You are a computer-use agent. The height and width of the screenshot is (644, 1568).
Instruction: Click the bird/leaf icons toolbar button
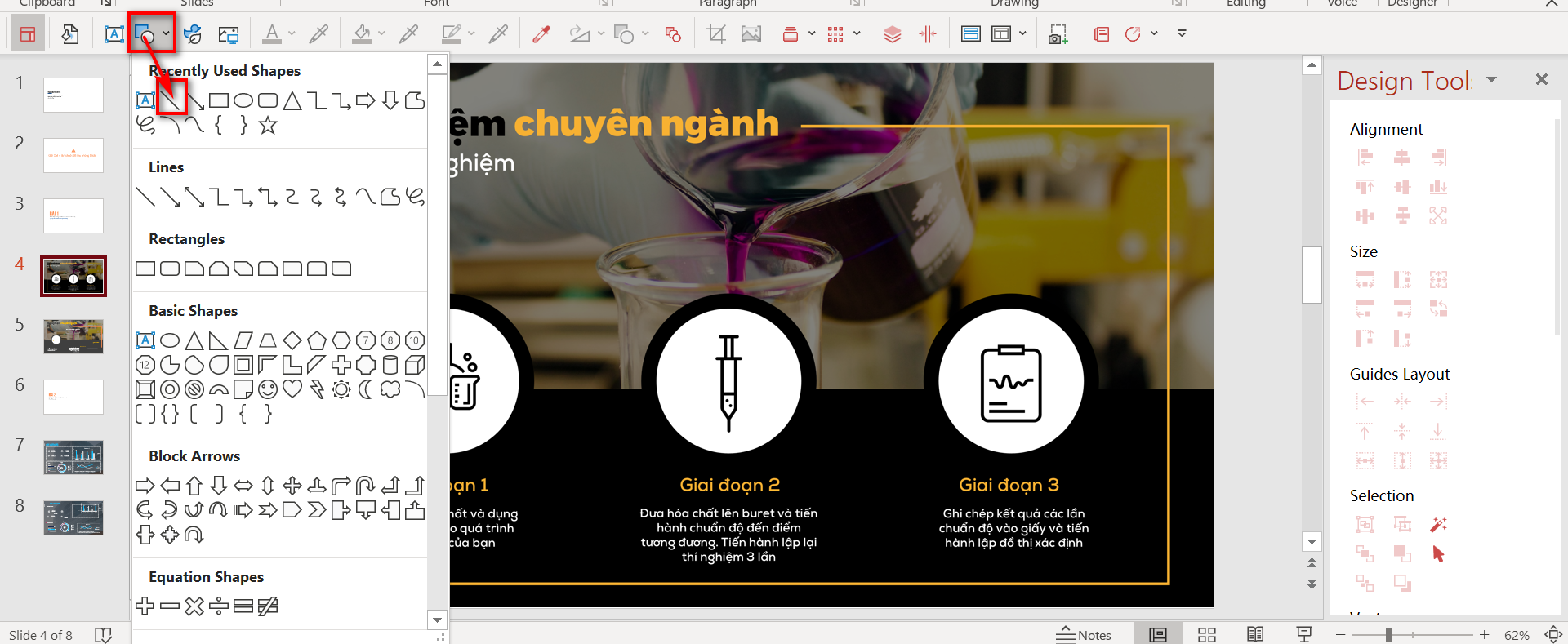(193, 34)
